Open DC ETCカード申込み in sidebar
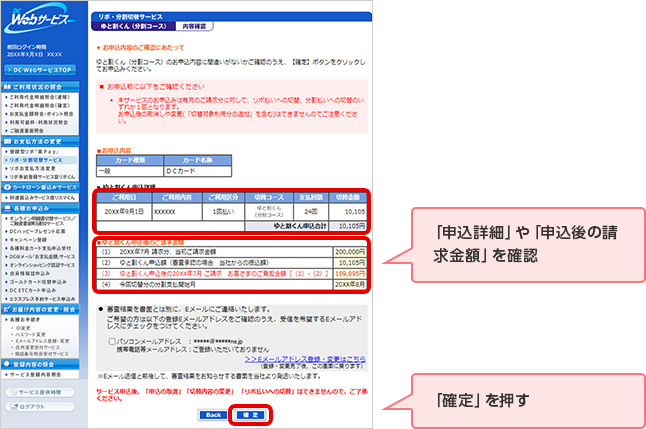Image resolution: width=646 pixels, height=429 pixels. 34,288
